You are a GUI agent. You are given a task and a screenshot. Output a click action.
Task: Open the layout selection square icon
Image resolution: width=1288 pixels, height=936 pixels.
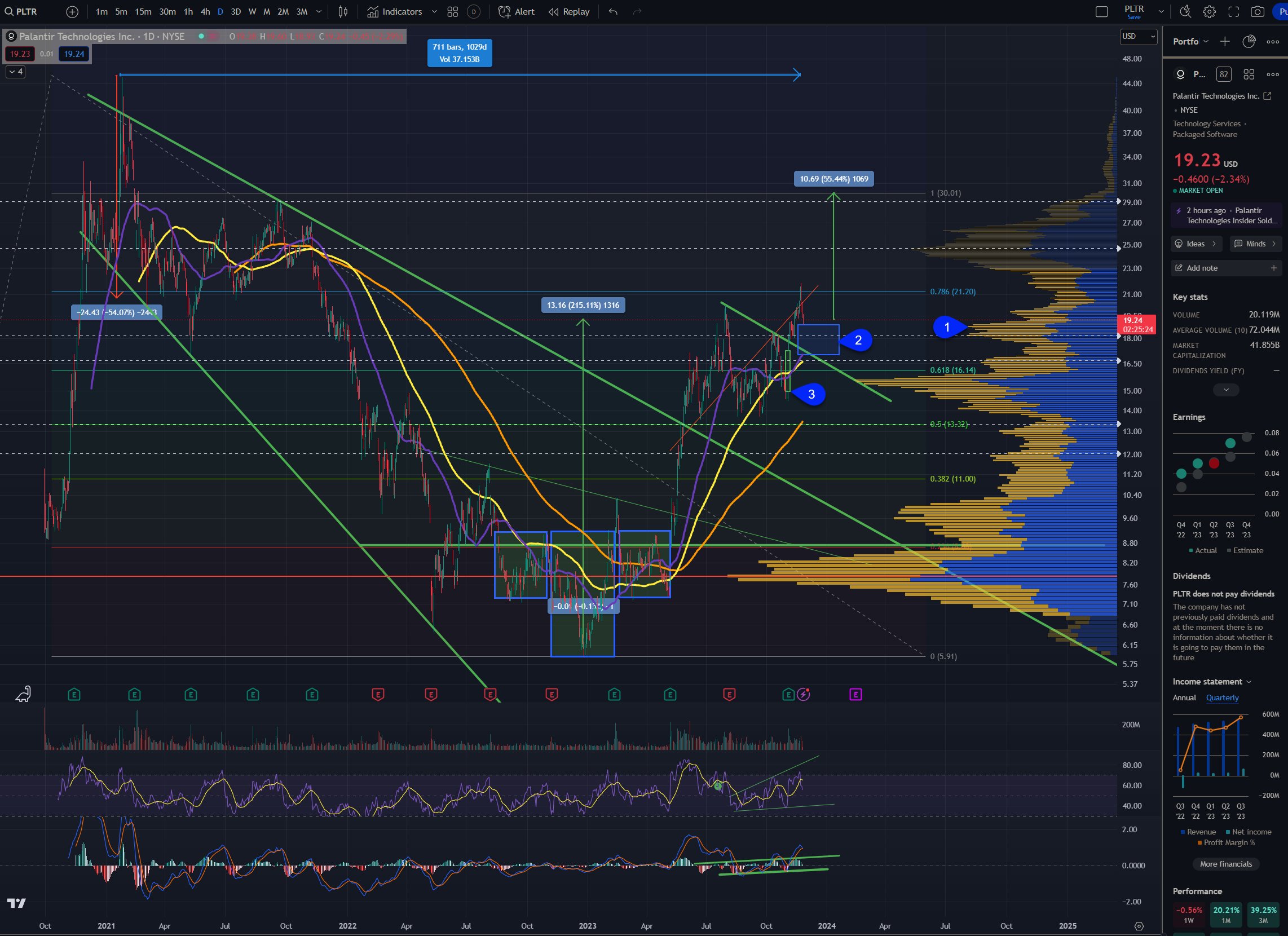1101,11
